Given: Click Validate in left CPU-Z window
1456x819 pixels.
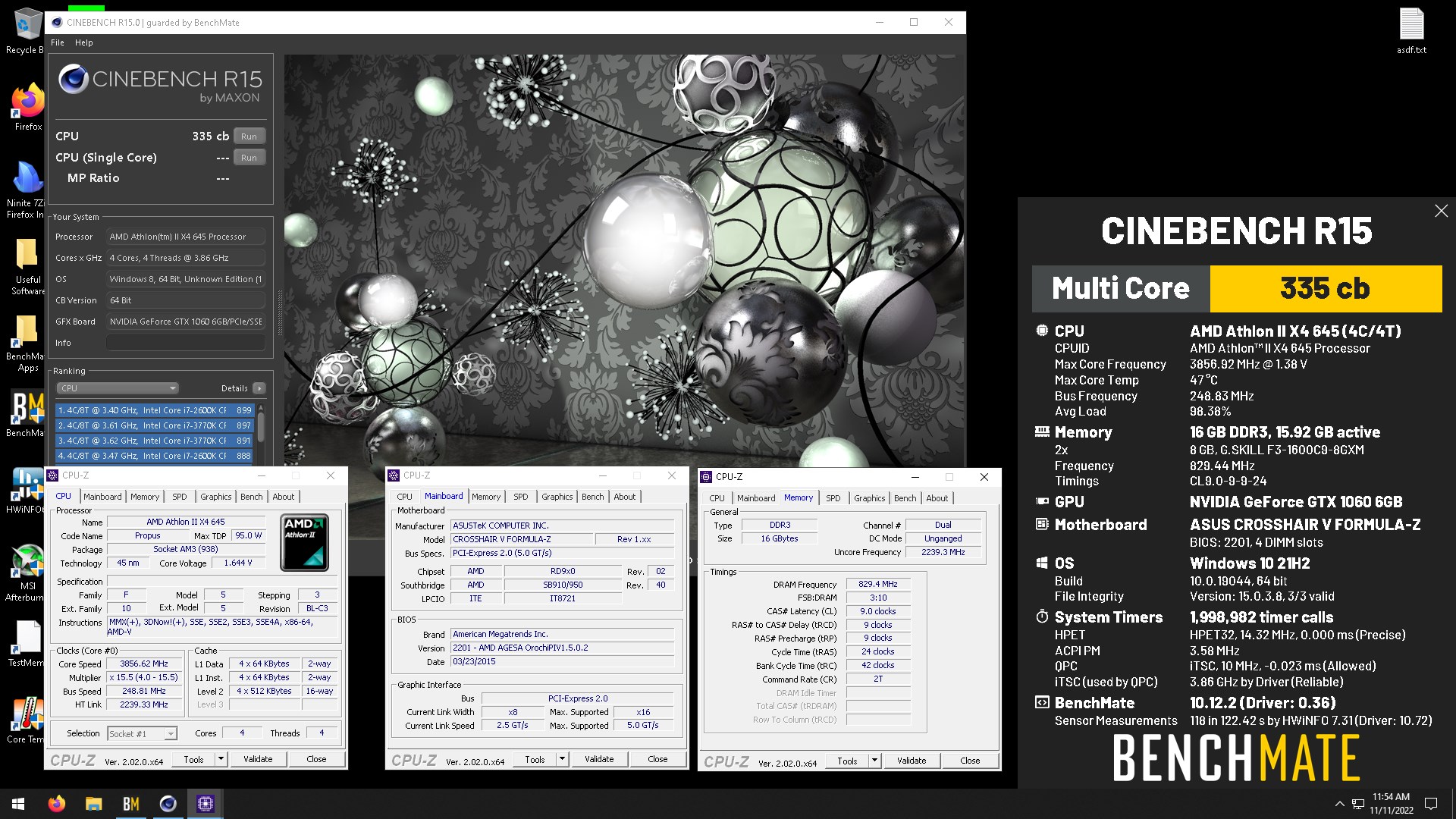Looking at the screenshot, I should pos(258,759).
